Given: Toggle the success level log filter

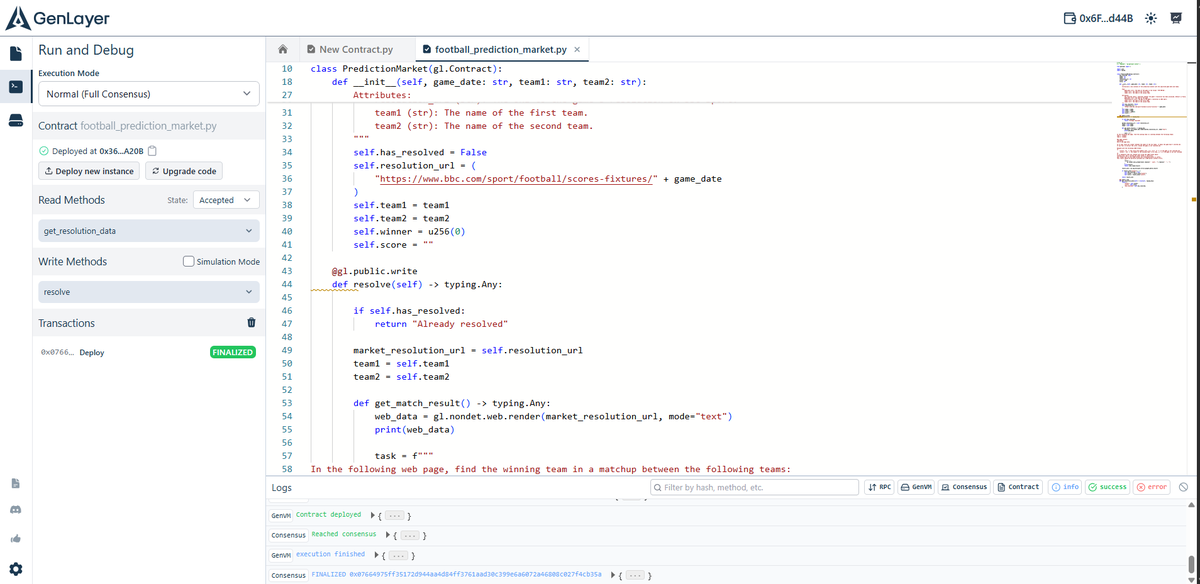Looking at the screenshot, I should pyautogui.click(x=1107, y=487).
